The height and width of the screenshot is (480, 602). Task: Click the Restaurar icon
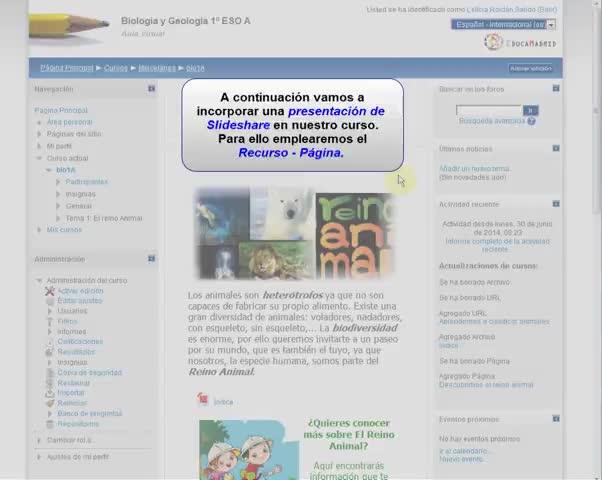(50, 383)
